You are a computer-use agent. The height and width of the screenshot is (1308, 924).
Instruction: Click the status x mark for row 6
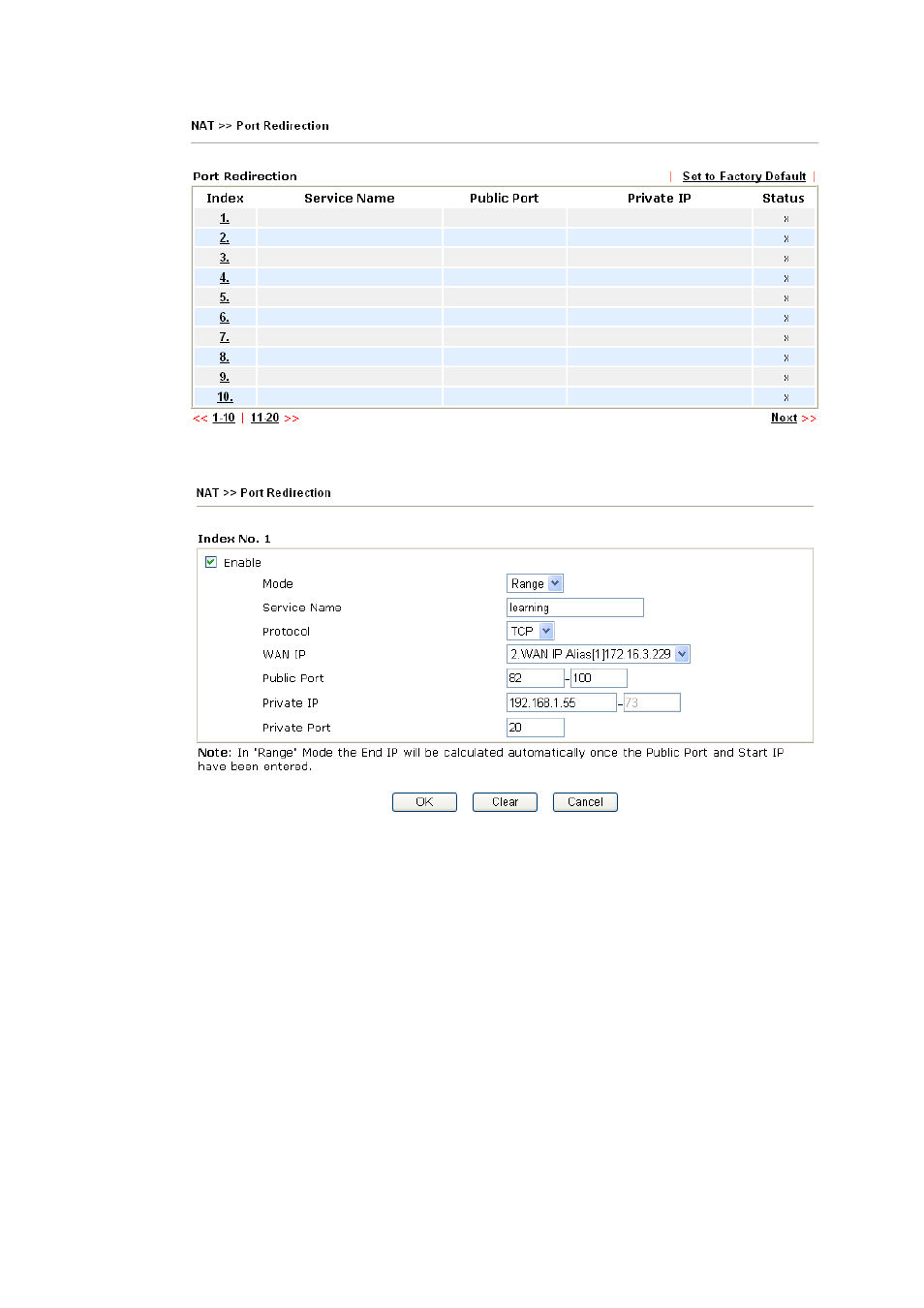tap(785, 318)
